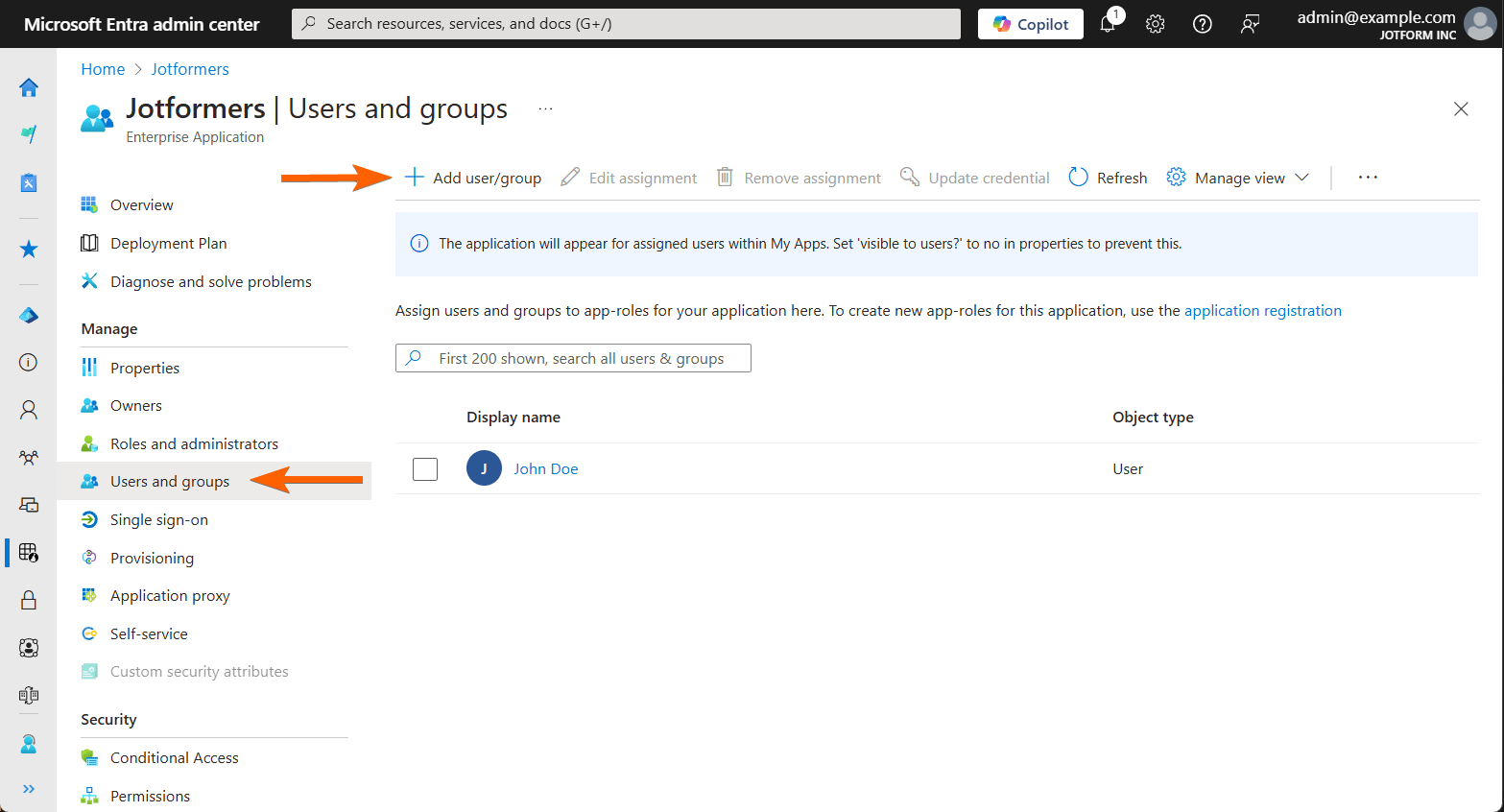Open the help question mark
The image size is (1504, 812).
pos(1202,24)
